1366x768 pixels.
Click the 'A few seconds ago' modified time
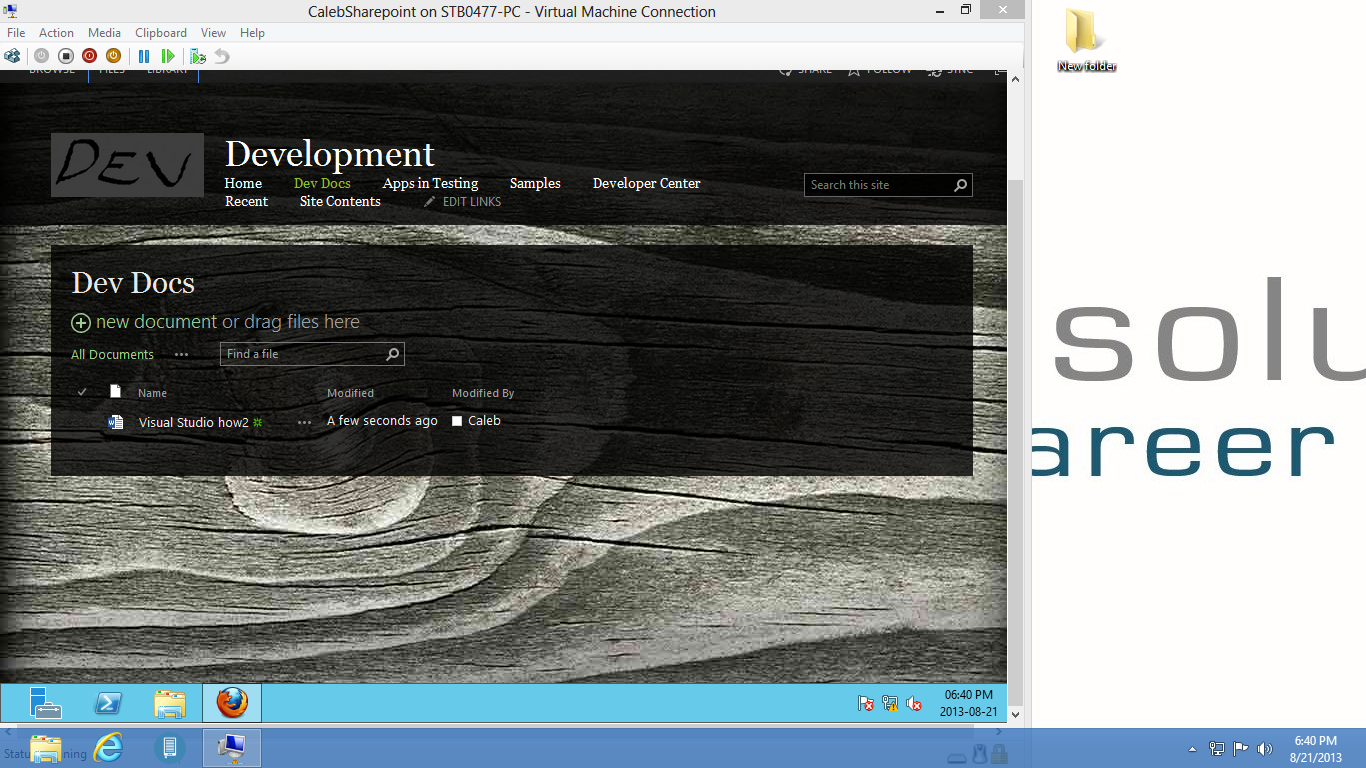(382, 421)
